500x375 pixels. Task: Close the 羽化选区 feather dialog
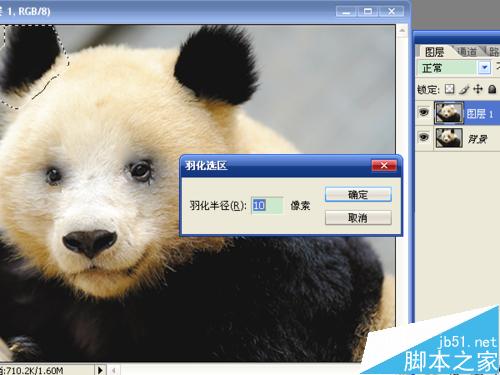[384, 165]
